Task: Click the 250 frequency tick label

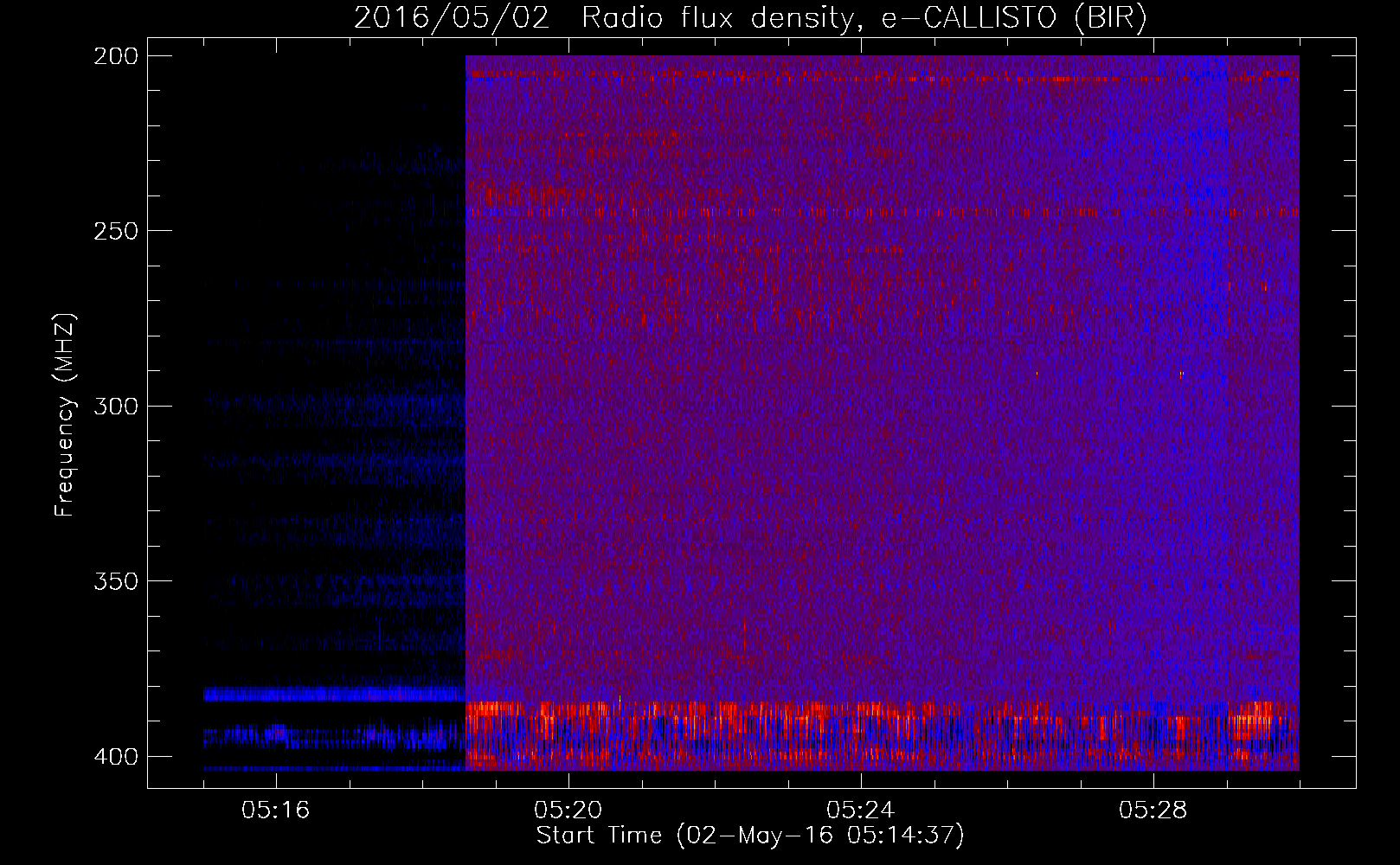Action: click(x=115, y=231)
